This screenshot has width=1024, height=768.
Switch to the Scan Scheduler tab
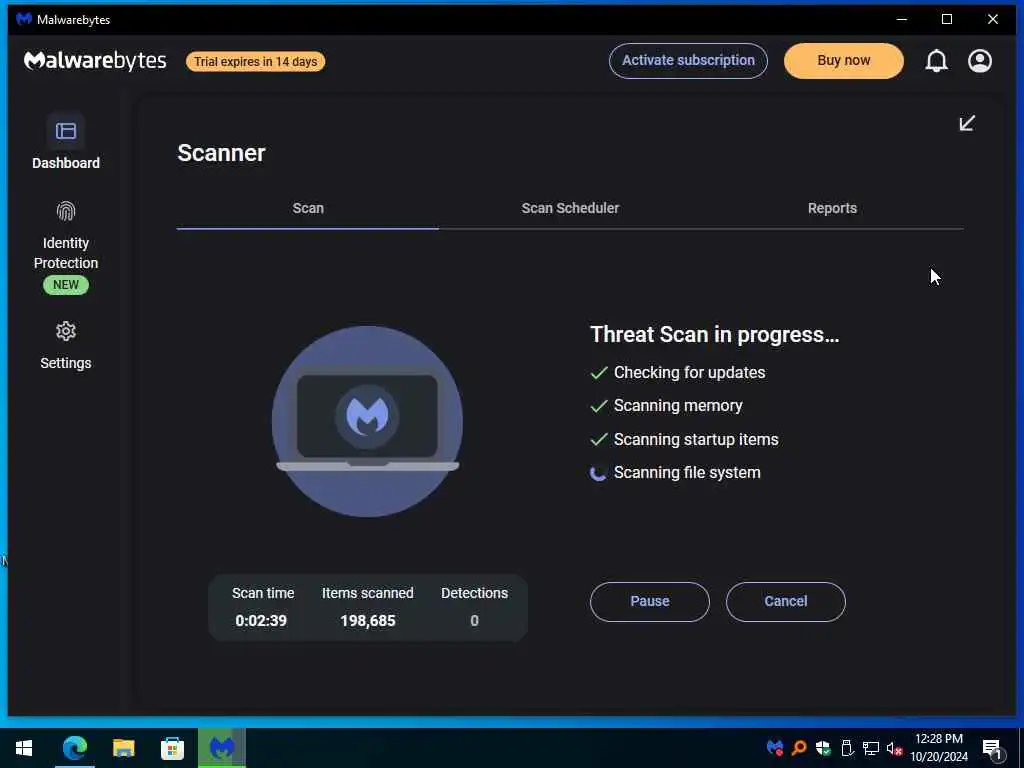570,208
